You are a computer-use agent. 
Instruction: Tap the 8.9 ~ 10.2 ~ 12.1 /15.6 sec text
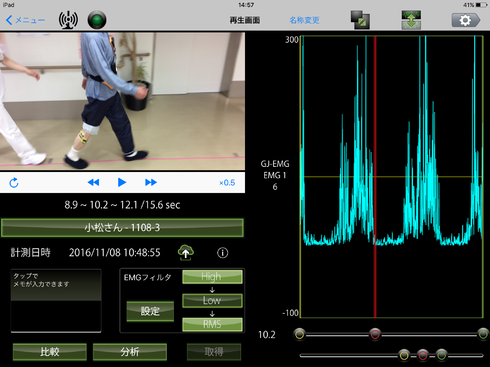[x=122, y=205]
